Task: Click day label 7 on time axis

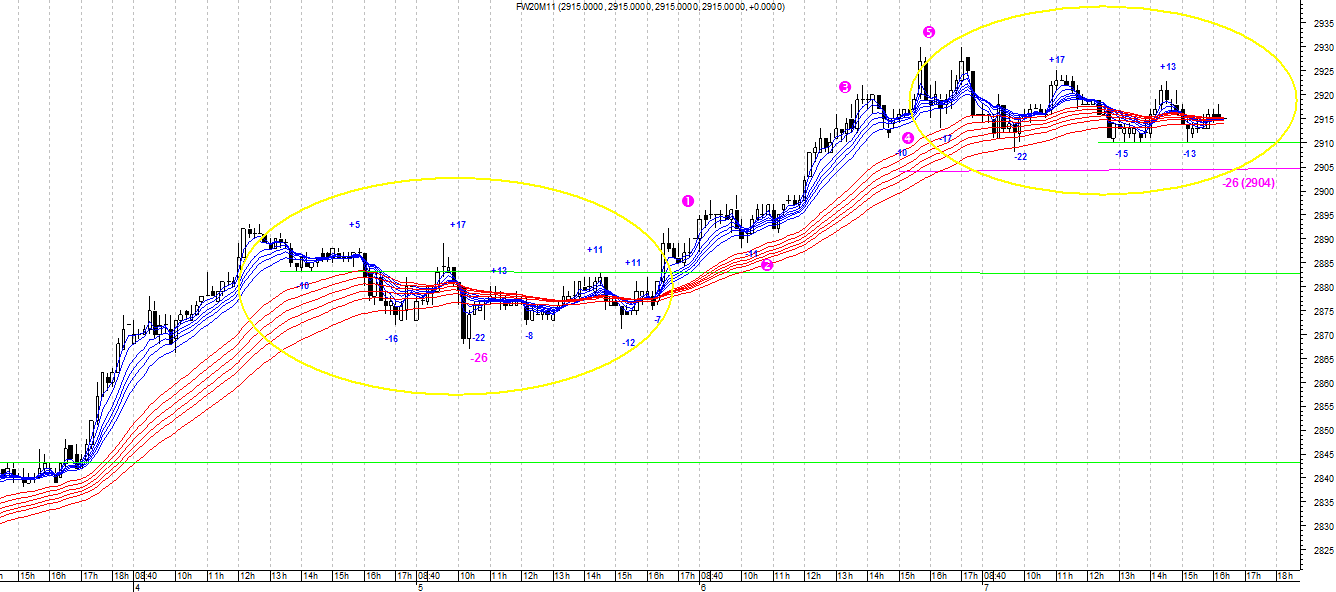Action: tap(987, 587)
